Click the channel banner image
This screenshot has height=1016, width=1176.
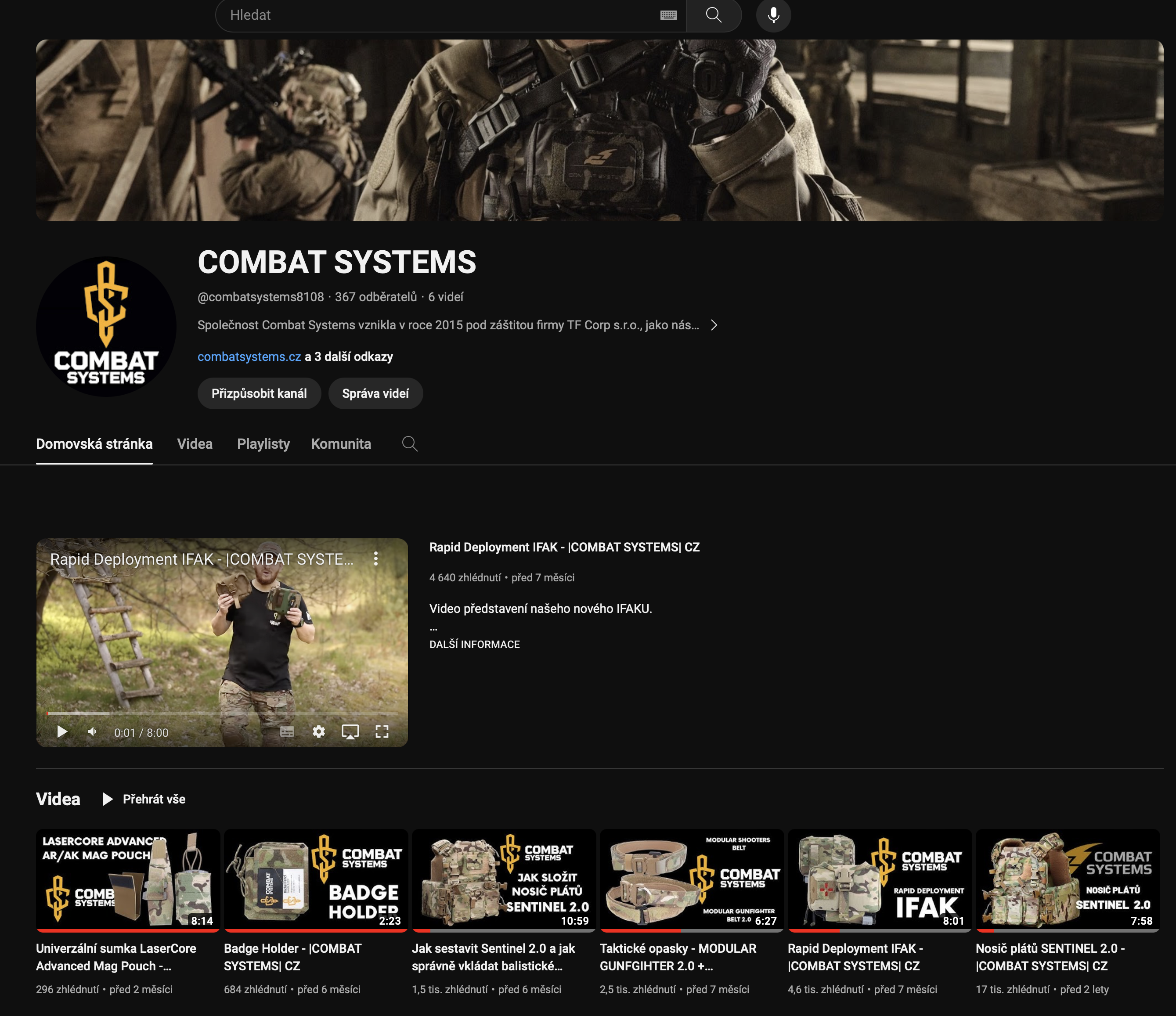click(599, 130)
